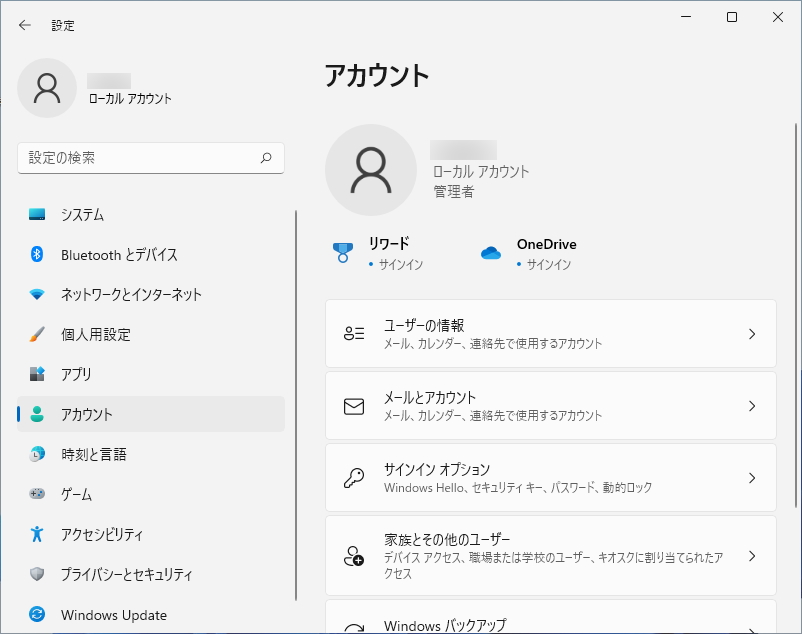
Task: Click the アクセシビリティ figure icon
Action: (37, 534)
